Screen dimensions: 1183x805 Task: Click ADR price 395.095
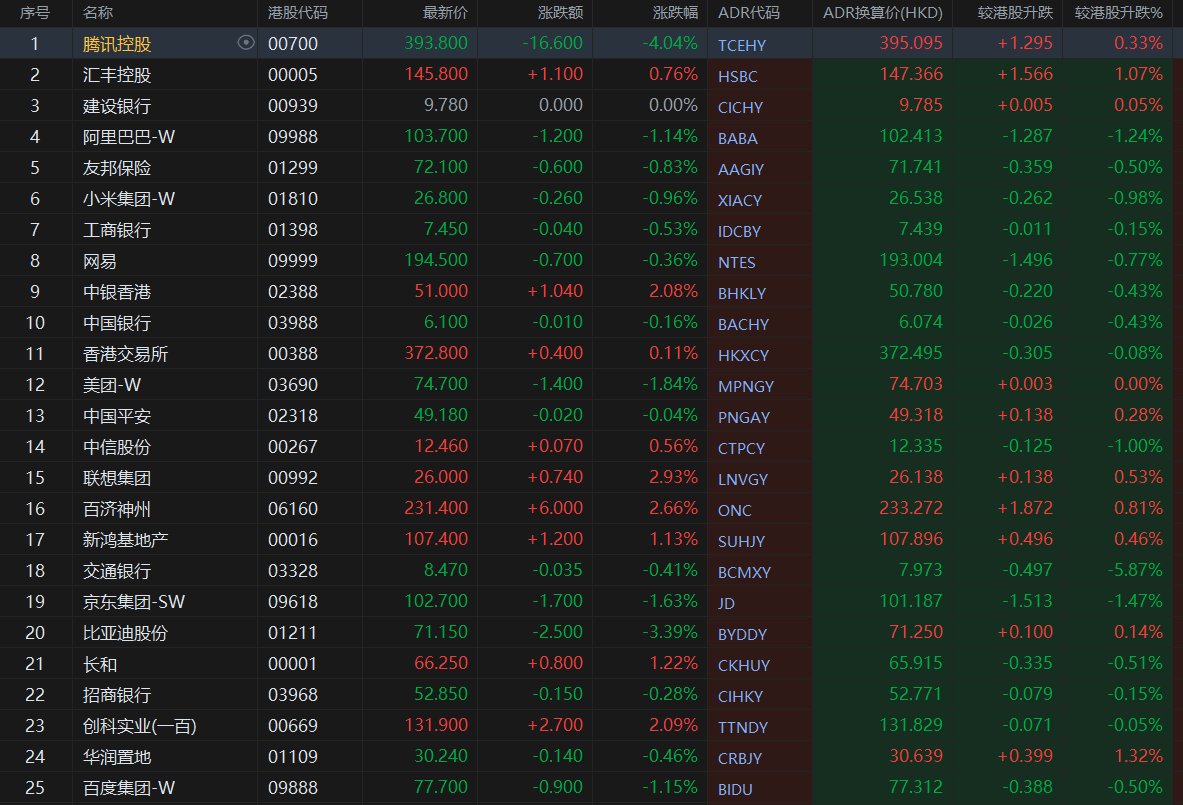point(911,43)
